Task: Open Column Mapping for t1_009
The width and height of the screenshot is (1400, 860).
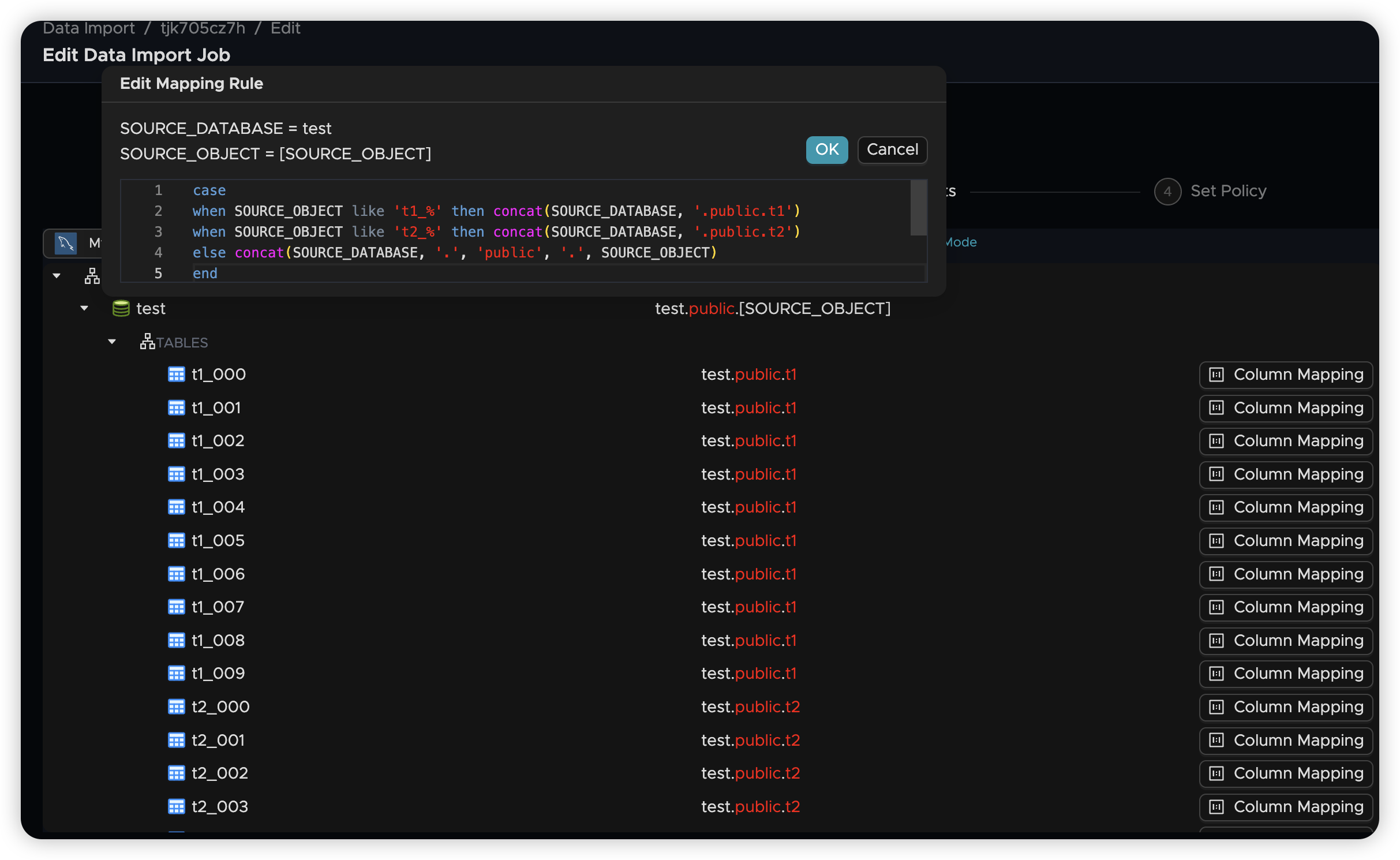Action: tap(1286, 674)
